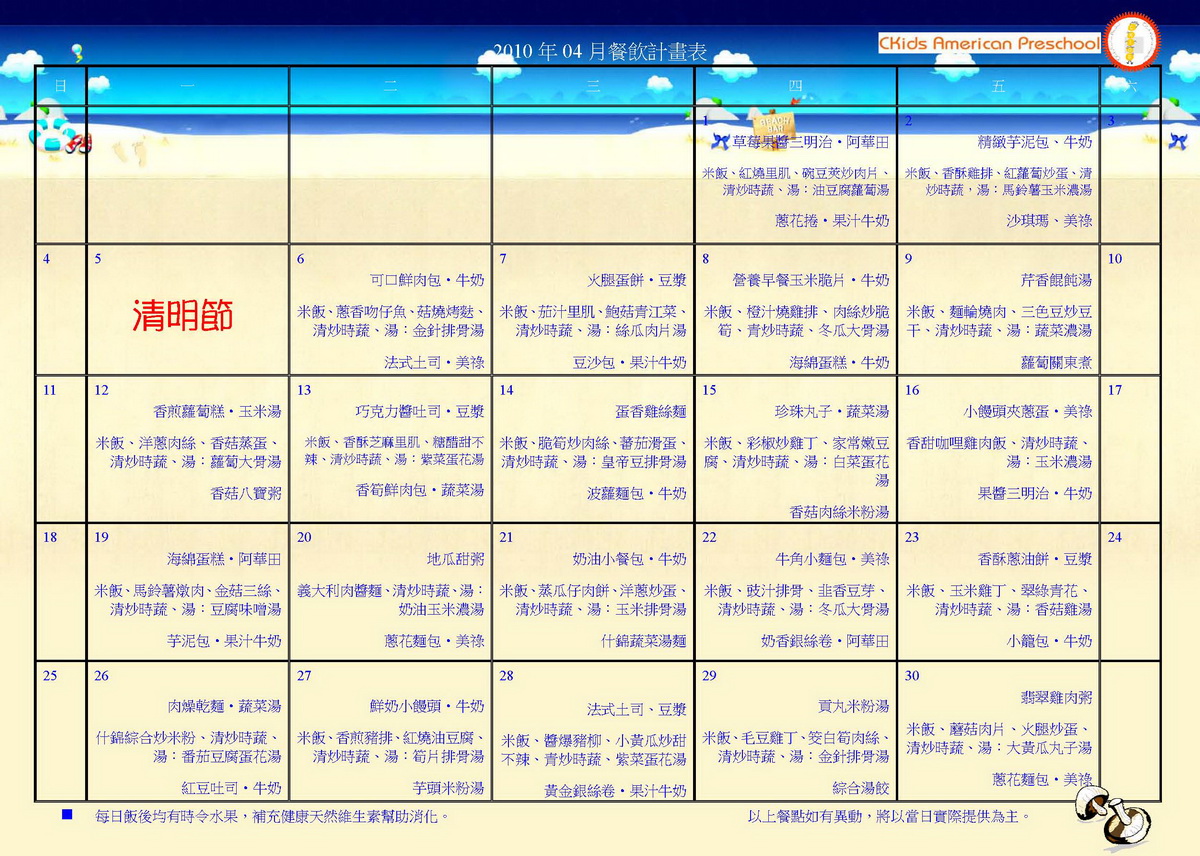The image size is (1200, 856).
Task: Click date number 15 in the calendar
Action: pyautogui.click(x=709, y=390)
